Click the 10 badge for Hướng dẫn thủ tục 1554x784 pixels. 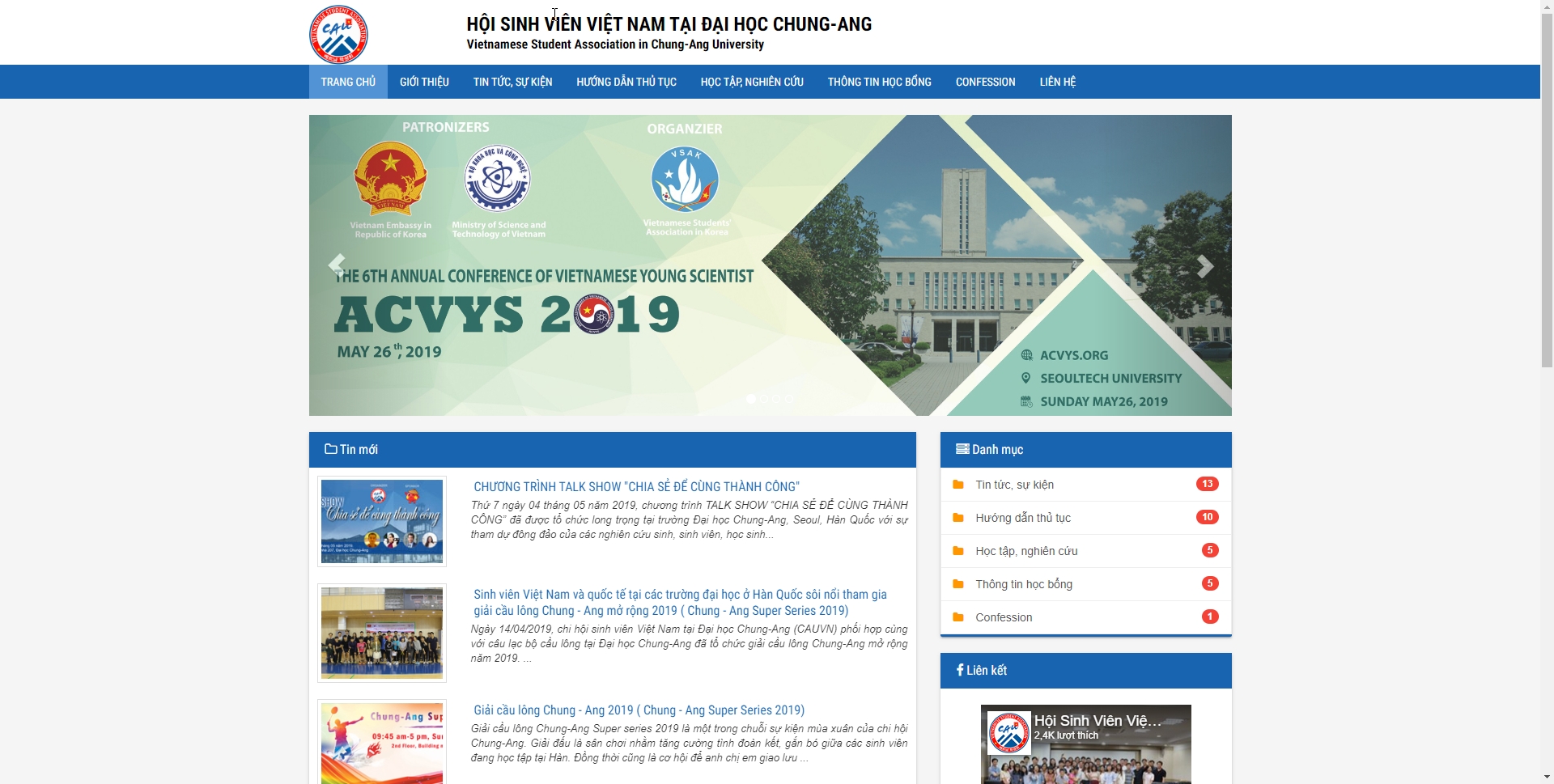1208,517
